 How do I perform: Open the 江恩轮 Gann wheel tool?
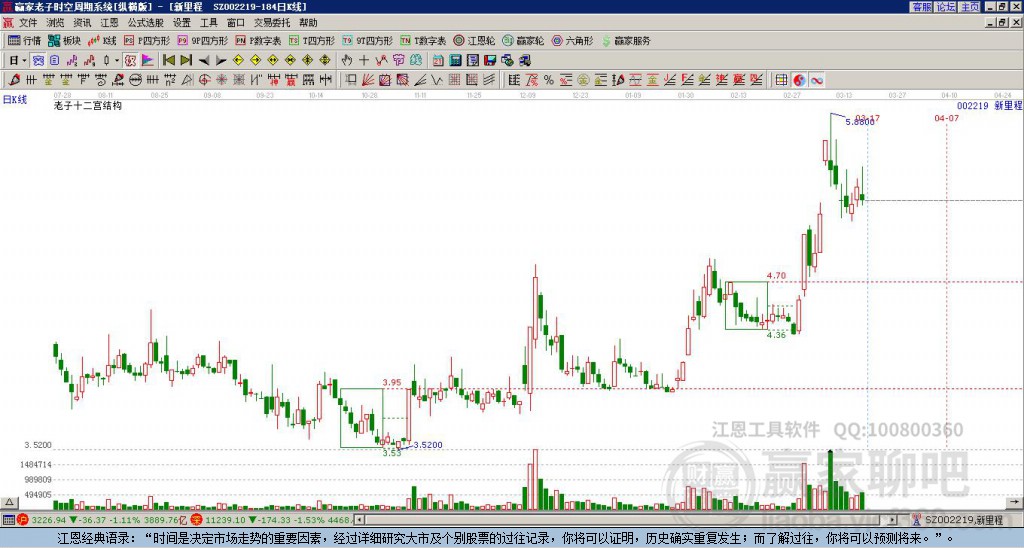click(476, 41)
